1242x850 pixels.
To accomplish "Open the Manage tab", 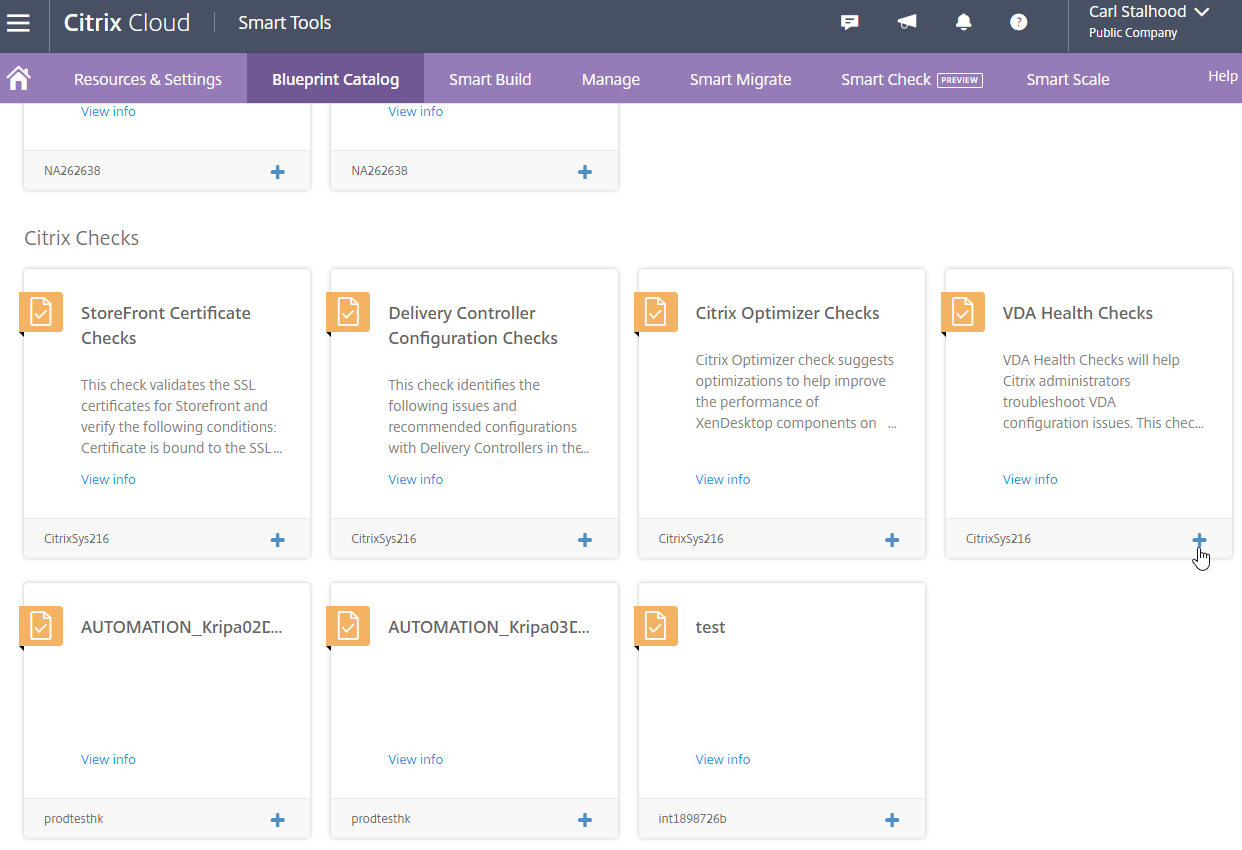I will (x=611, y=79).
